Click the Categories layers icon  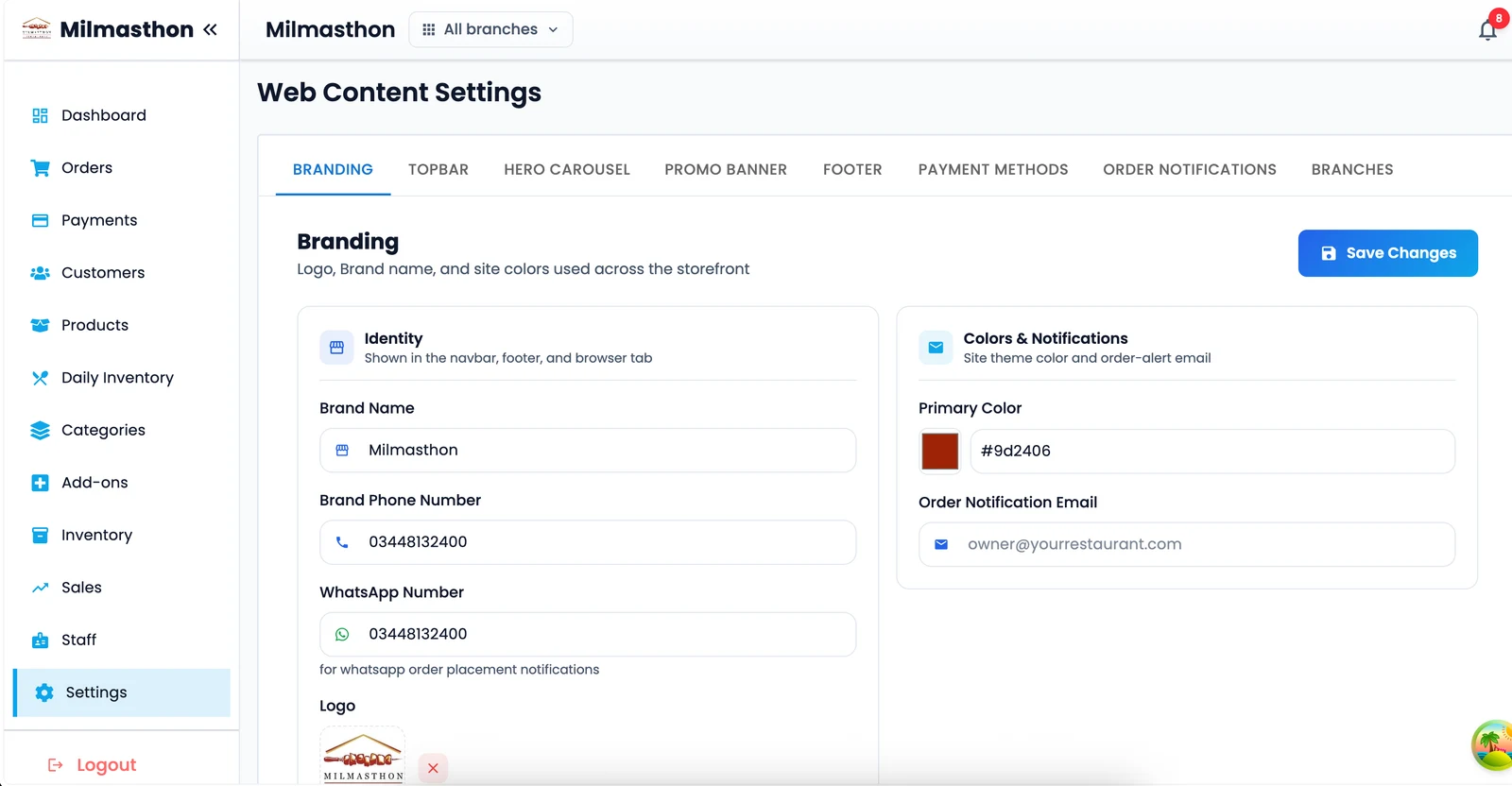coord(40,430)
